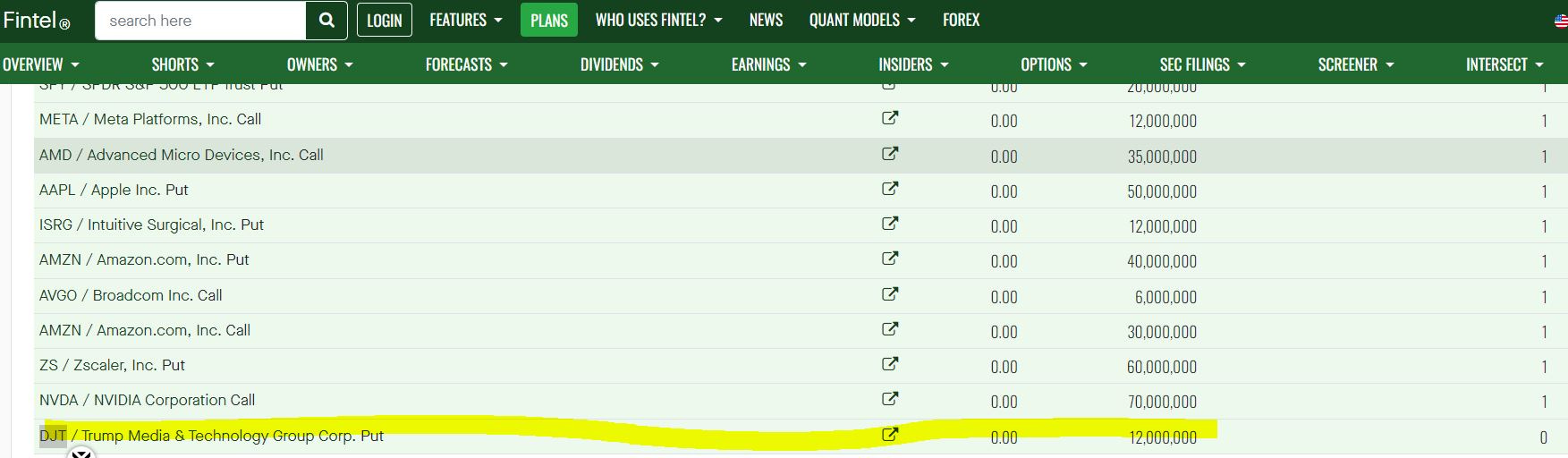This screenshot has width=1568, height=458.
Task: Open AMD / Advanced Micro Devices Call link
Action: 182,155
